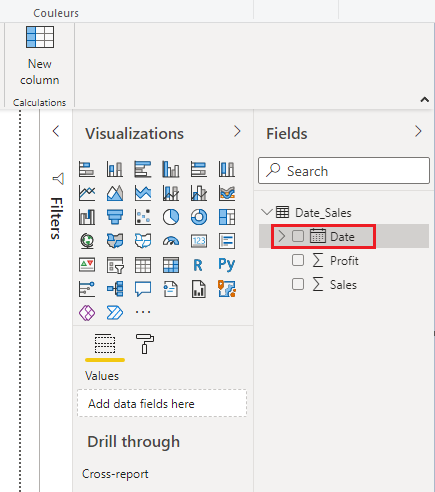Switch to the Fields well tab
This screenshot has width=435, height=492.
click(x=105, y=344)
